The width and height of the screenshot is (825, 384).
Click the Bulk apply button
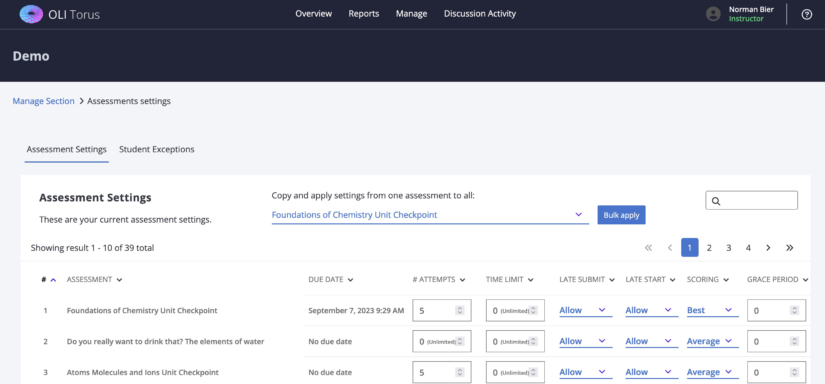[x=621, y=215]
